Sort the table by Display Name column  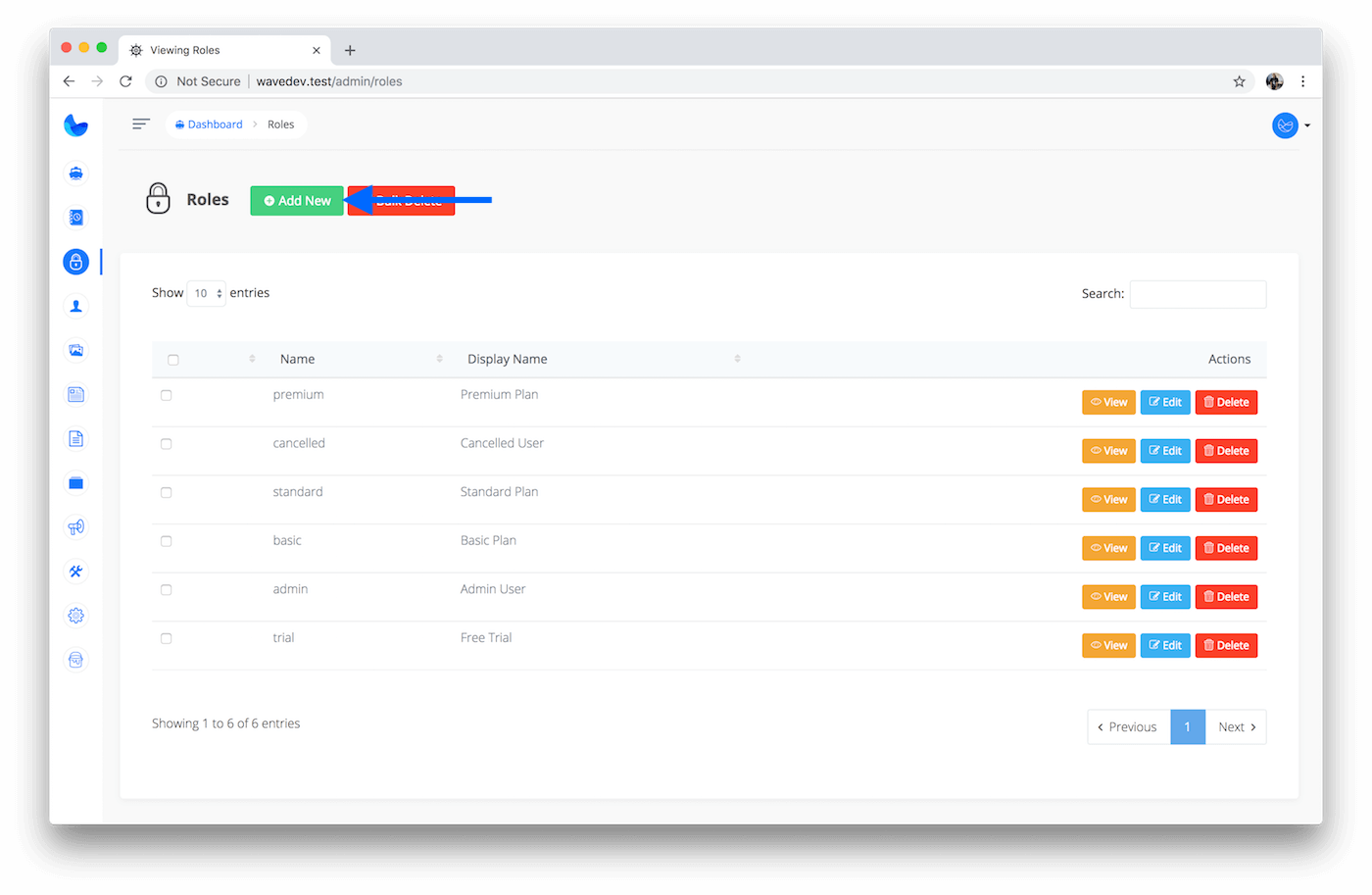tap(508, 359)
